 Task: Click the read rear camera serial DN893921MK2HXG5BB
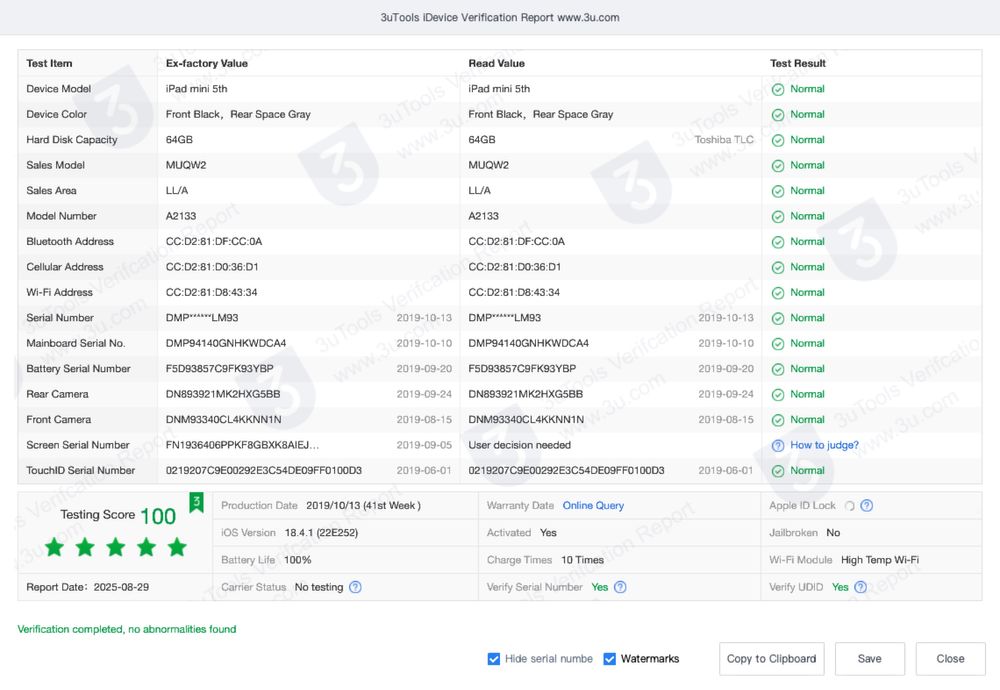click(526, 394)
